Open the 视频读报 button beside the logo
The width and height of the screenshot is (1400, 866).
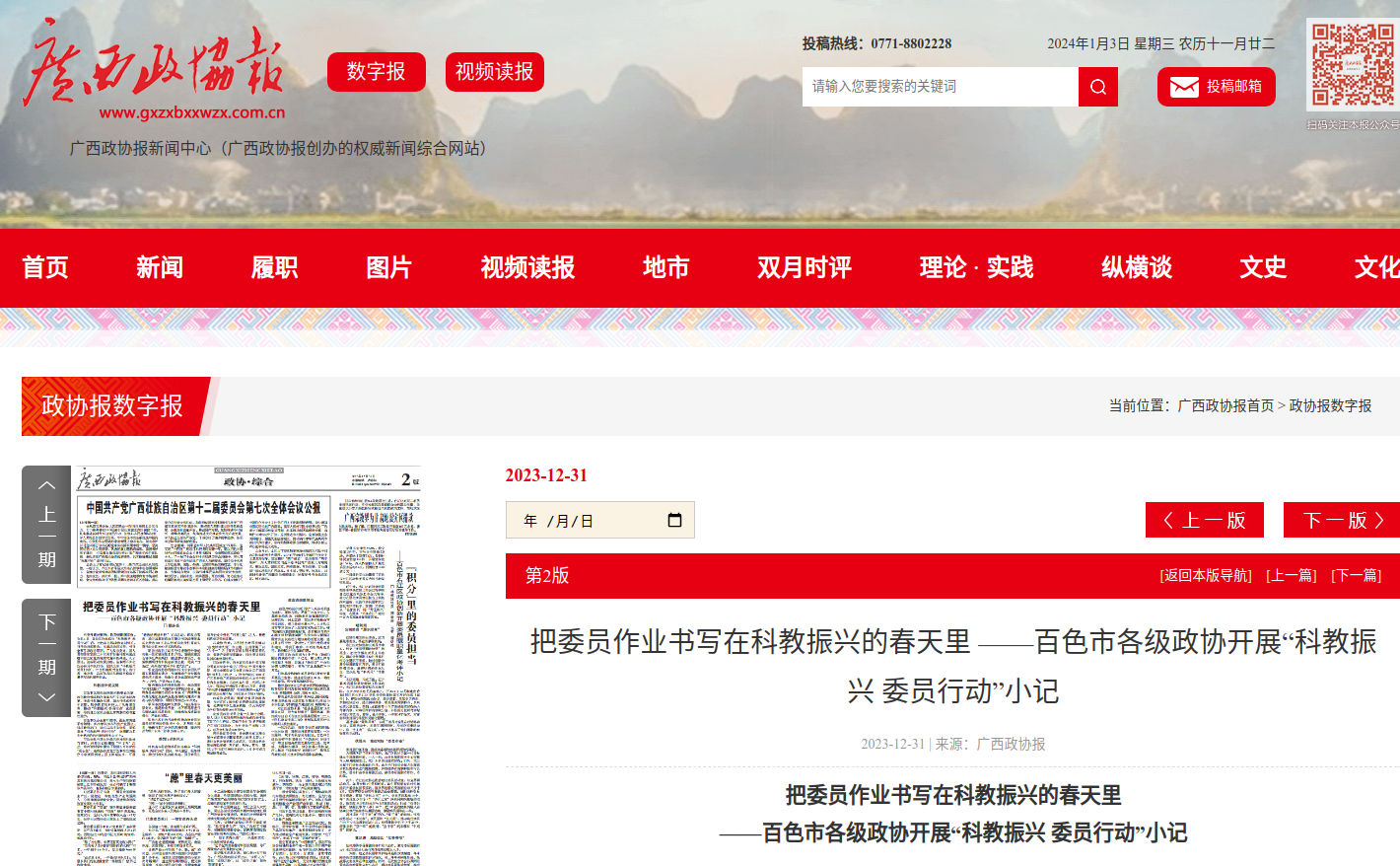(x=494, y=72)
